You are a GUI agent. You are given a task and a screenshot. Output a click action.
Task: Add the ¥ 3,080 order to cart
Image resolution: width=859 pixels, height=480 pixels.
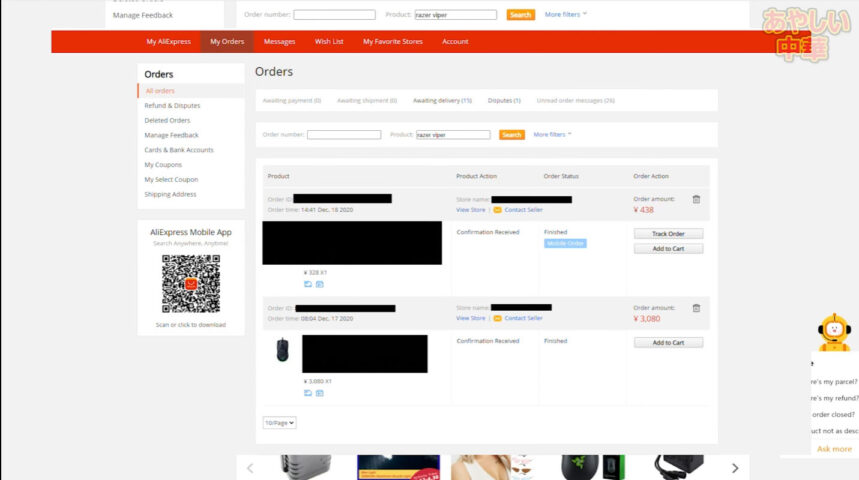pyautogui.click(x=668, y=342)
